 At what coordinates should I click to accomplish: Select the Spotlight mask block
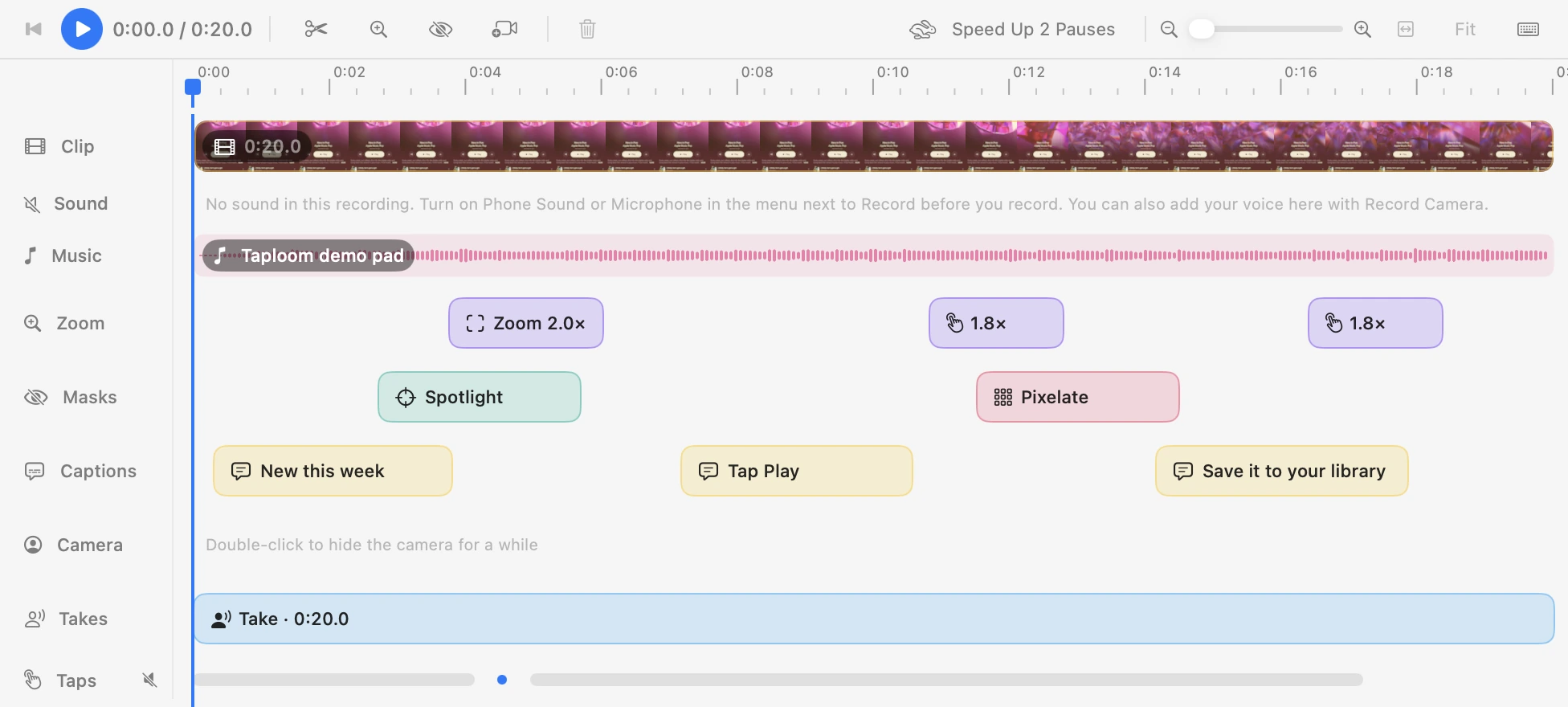tap(480, 397)
